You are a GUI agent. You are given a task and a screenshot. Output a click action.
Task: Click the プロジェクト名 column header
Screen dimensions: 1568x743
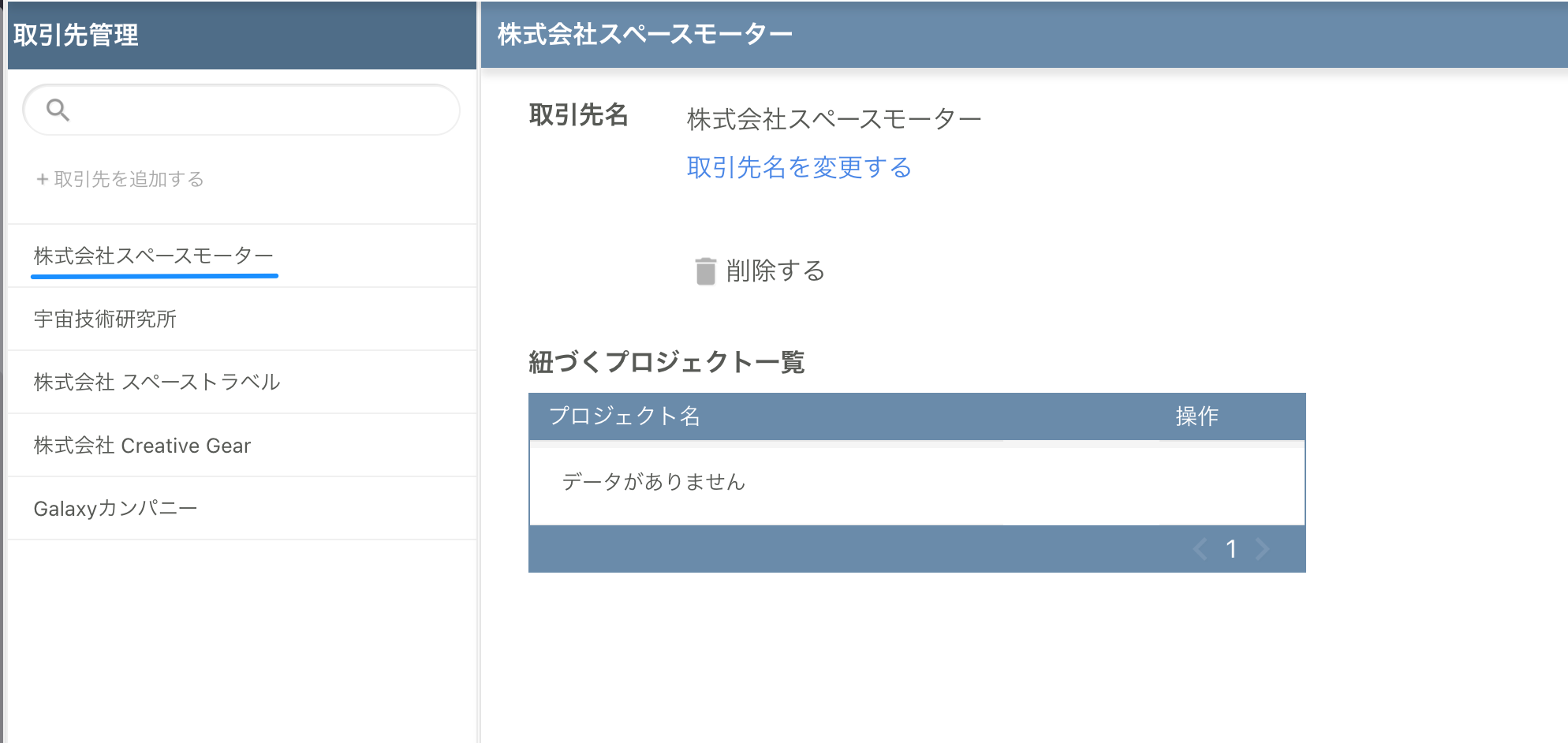(626, 416)
